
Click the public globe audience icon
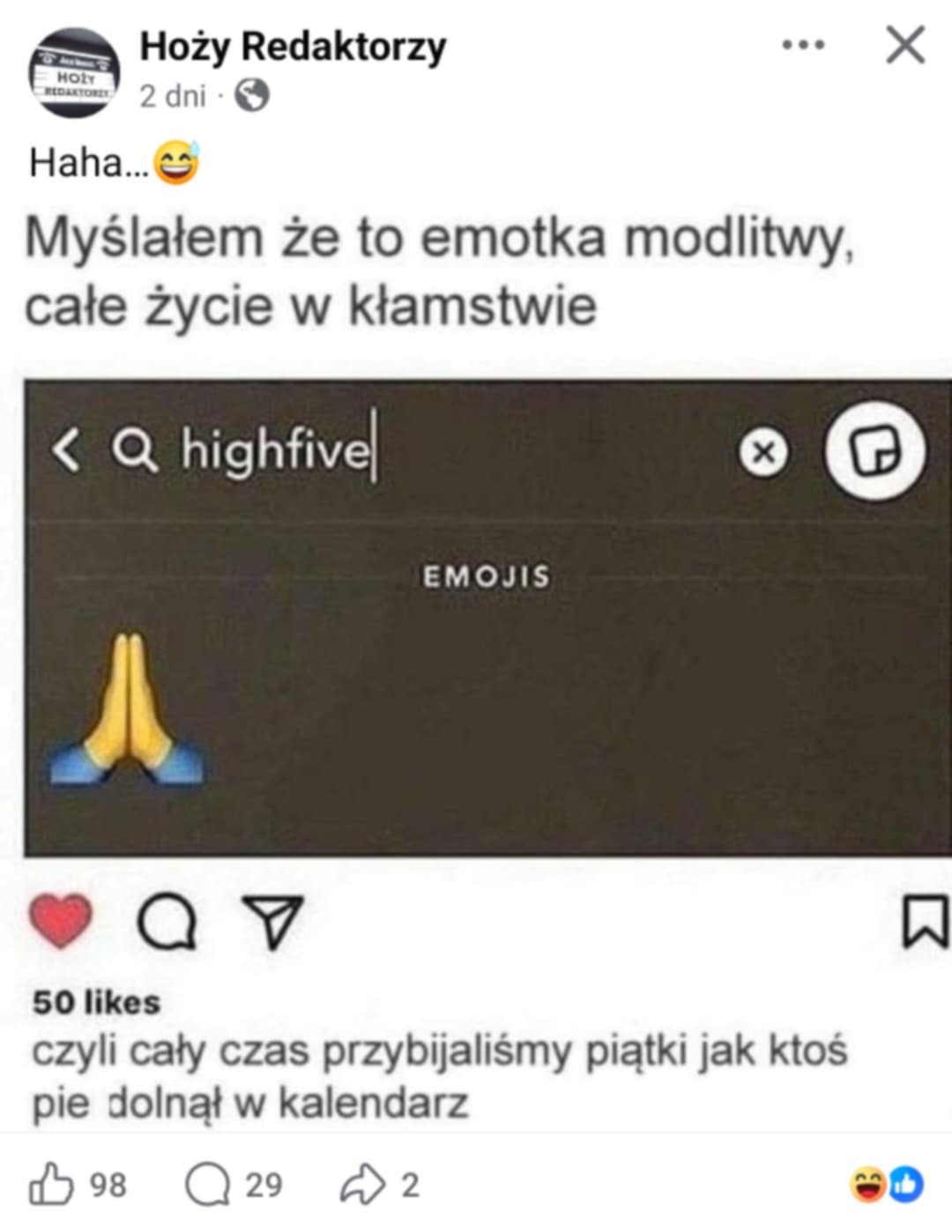[252, 95]
